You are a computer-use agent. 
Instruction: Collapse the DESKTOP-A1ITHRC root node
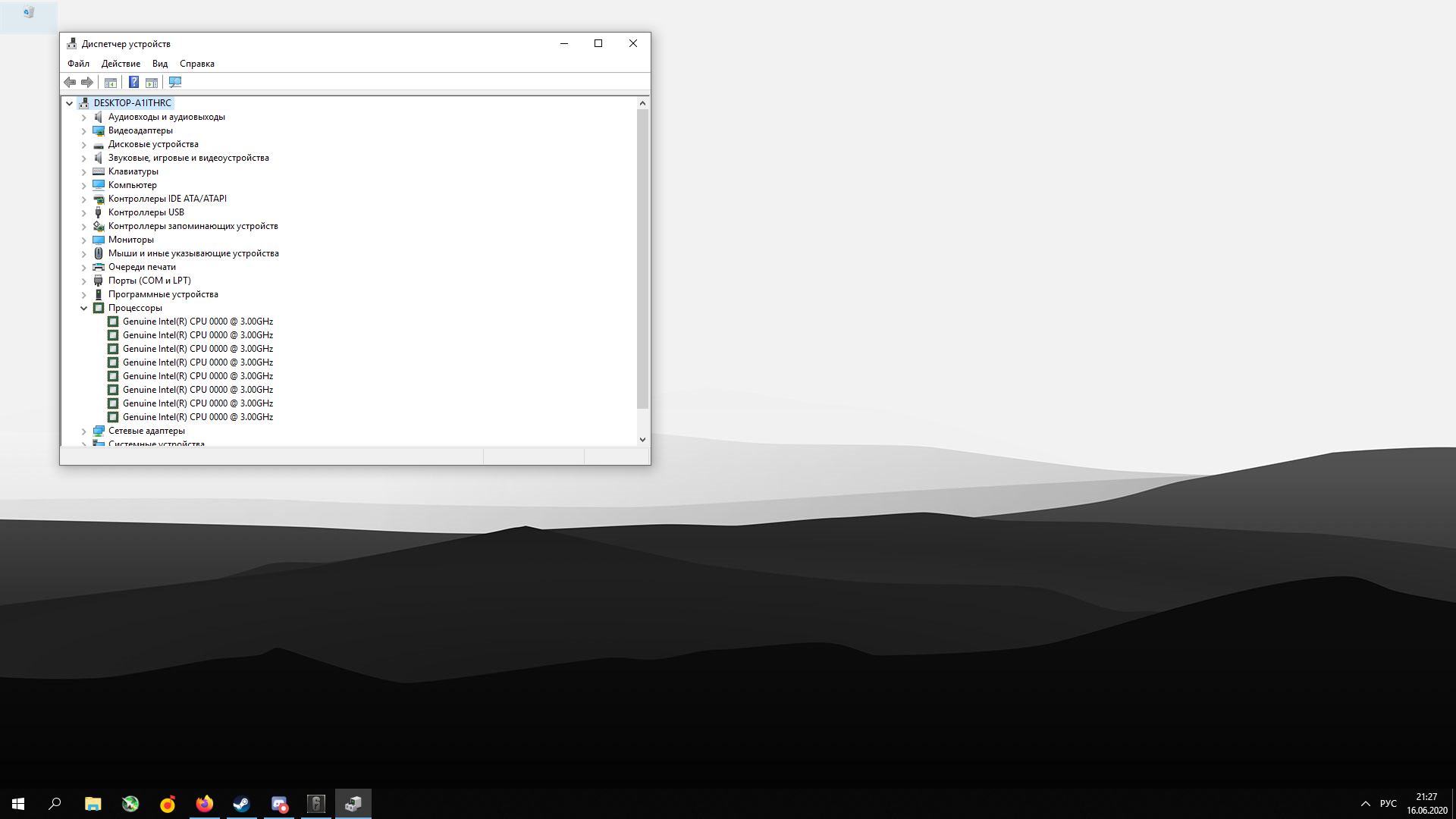[70, 103]
